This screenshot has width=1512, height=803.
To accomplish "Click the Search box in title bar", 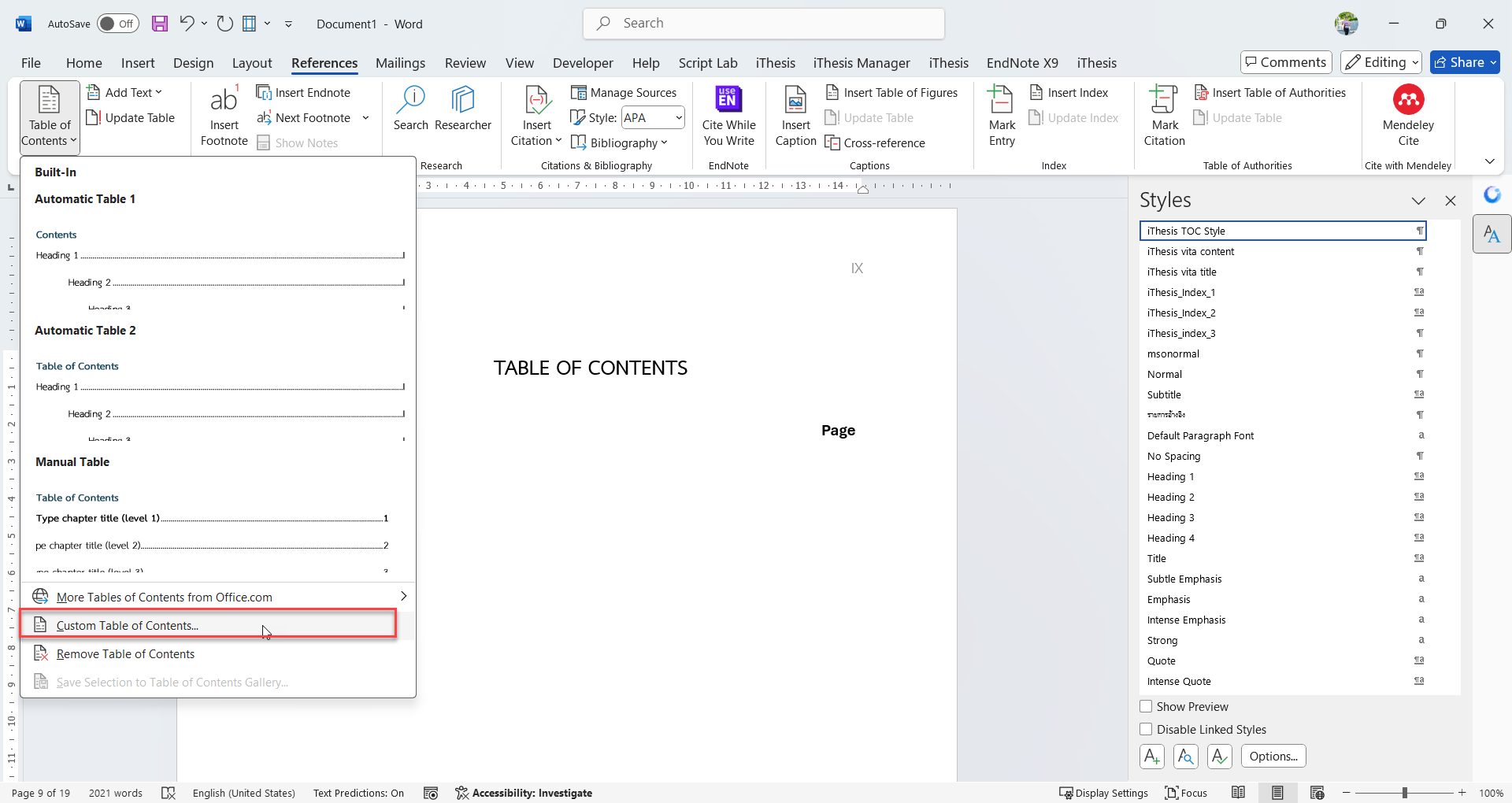I will coord(764,24).
